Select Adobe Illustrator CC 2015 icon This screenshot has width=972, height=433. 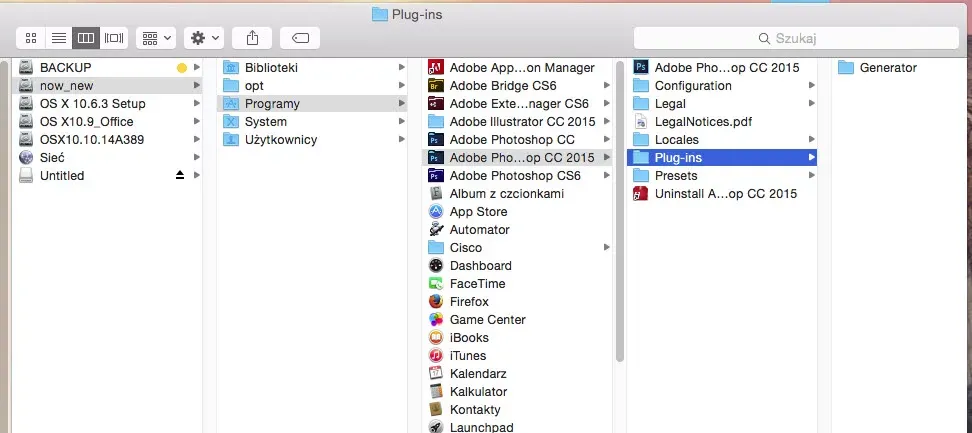(436, 122)
